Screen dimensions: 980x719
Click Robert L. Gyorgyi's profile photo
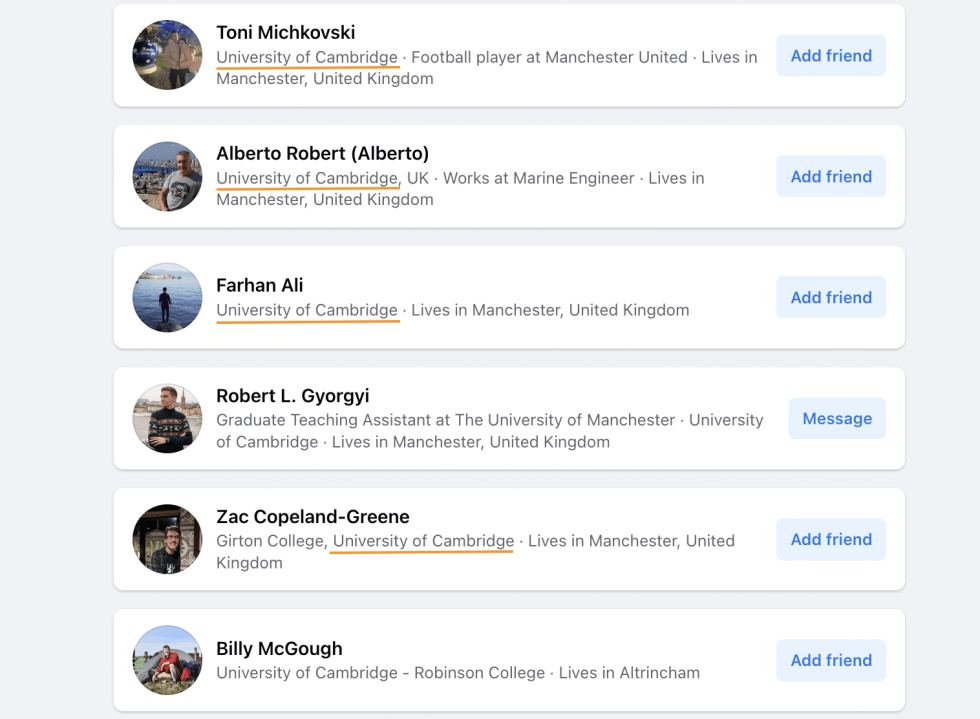pyautogui.click(x=167, y=418)
